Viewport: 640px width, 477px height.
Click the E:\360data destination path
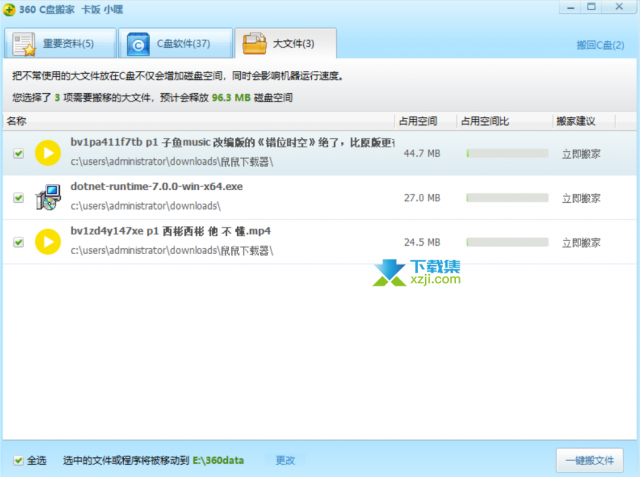(218, 461)
